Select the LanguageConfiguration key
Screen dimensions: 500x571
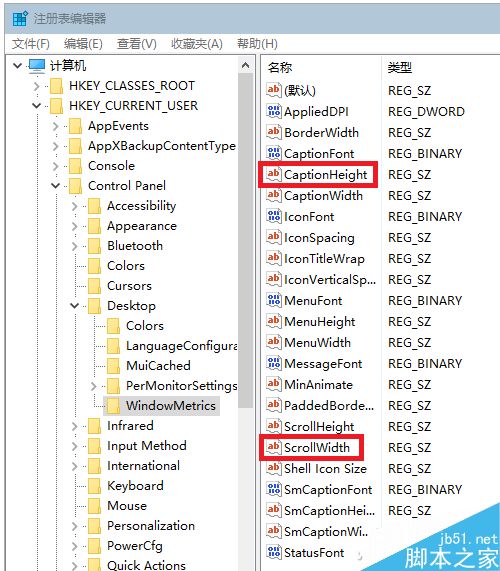(x=181, y=346)
